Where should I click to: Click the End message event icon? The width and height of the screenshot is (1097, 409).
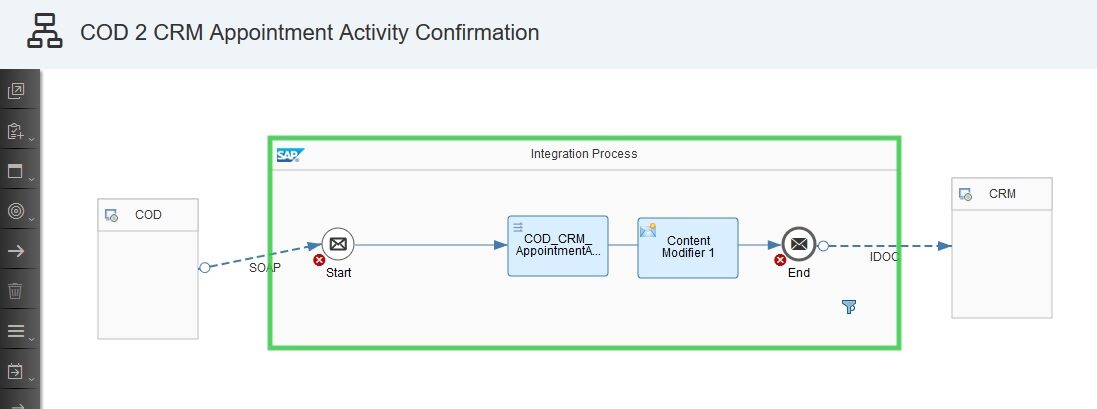[x=798, y=244]
